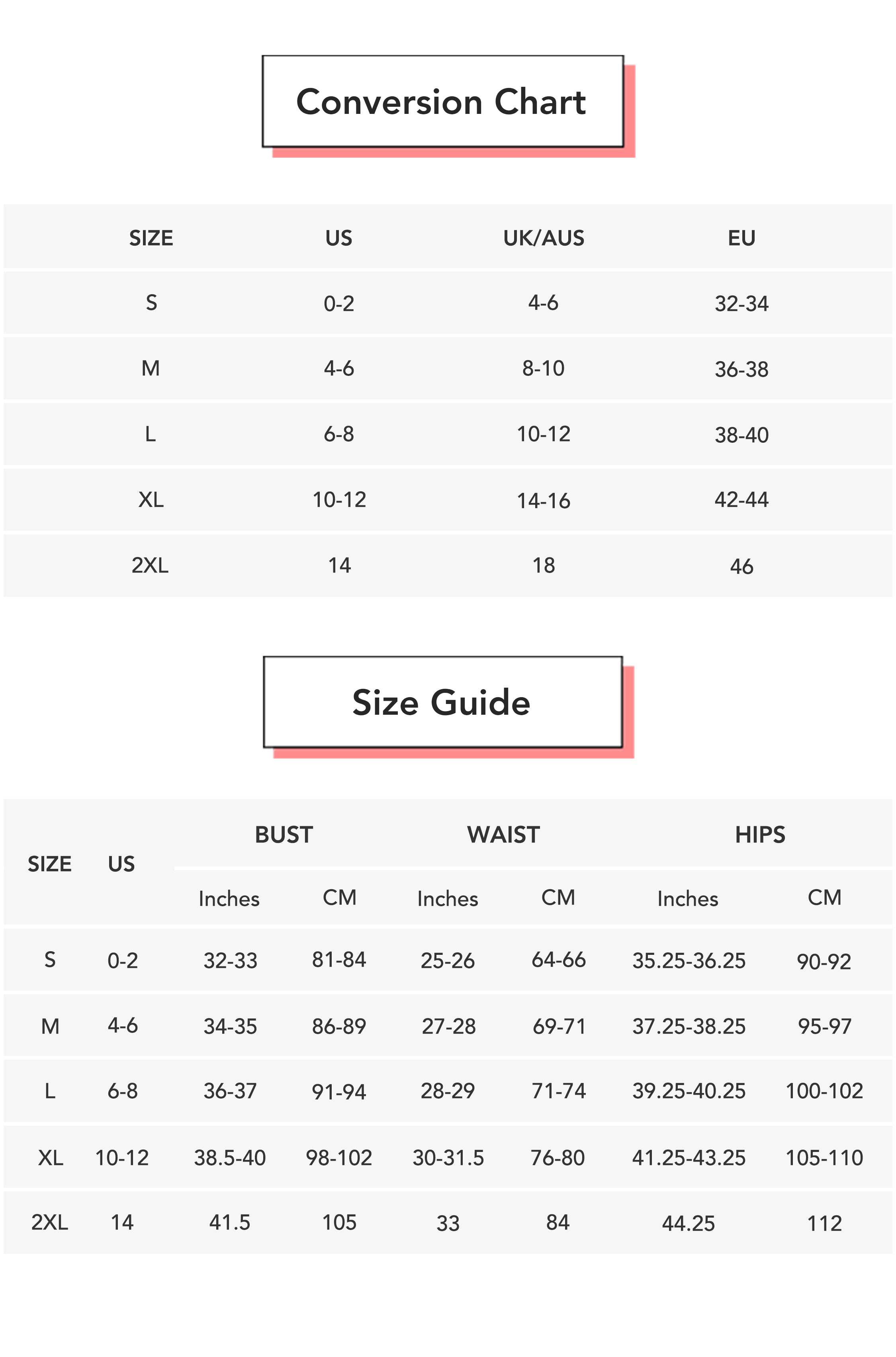Click the HIPS measurement header
The width and height of the screenshot is (896, 1357).
click(x=759, y=835)
